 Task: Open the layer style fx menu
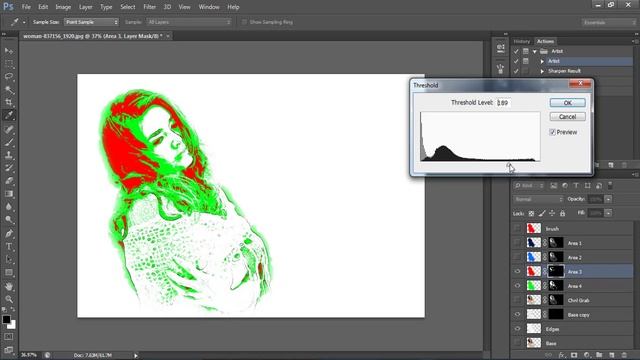tap(562, 356)
